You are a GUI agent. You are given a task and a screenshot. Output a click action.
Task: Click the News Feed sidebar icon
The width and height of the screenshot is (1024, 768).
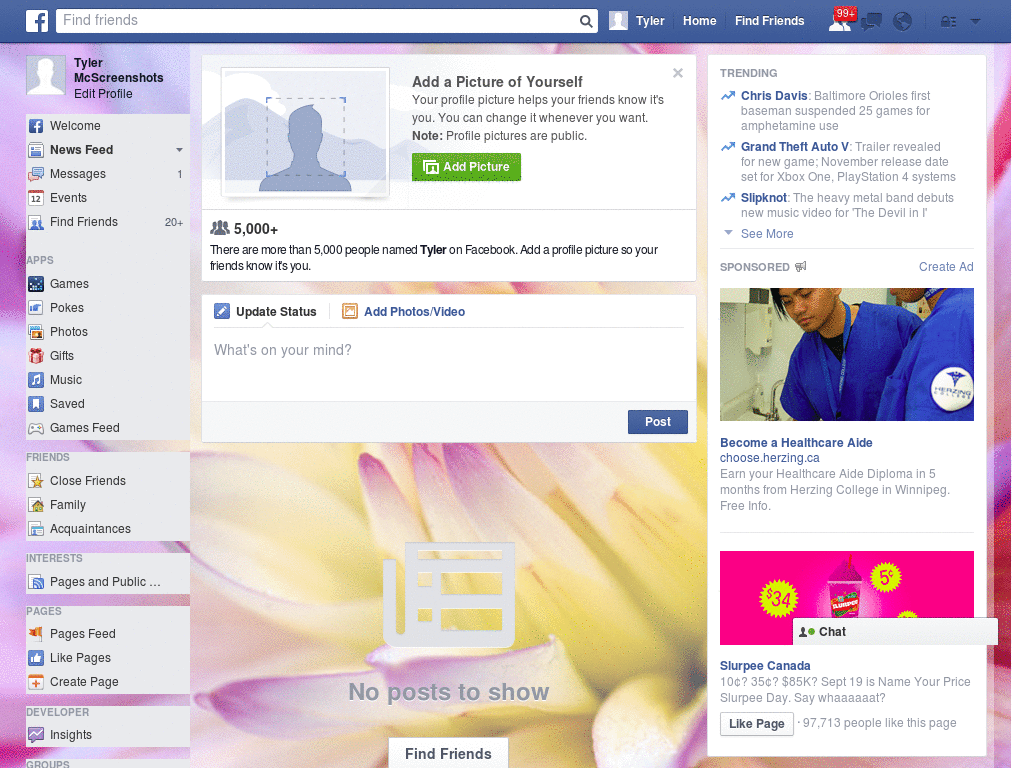[36, 150]
